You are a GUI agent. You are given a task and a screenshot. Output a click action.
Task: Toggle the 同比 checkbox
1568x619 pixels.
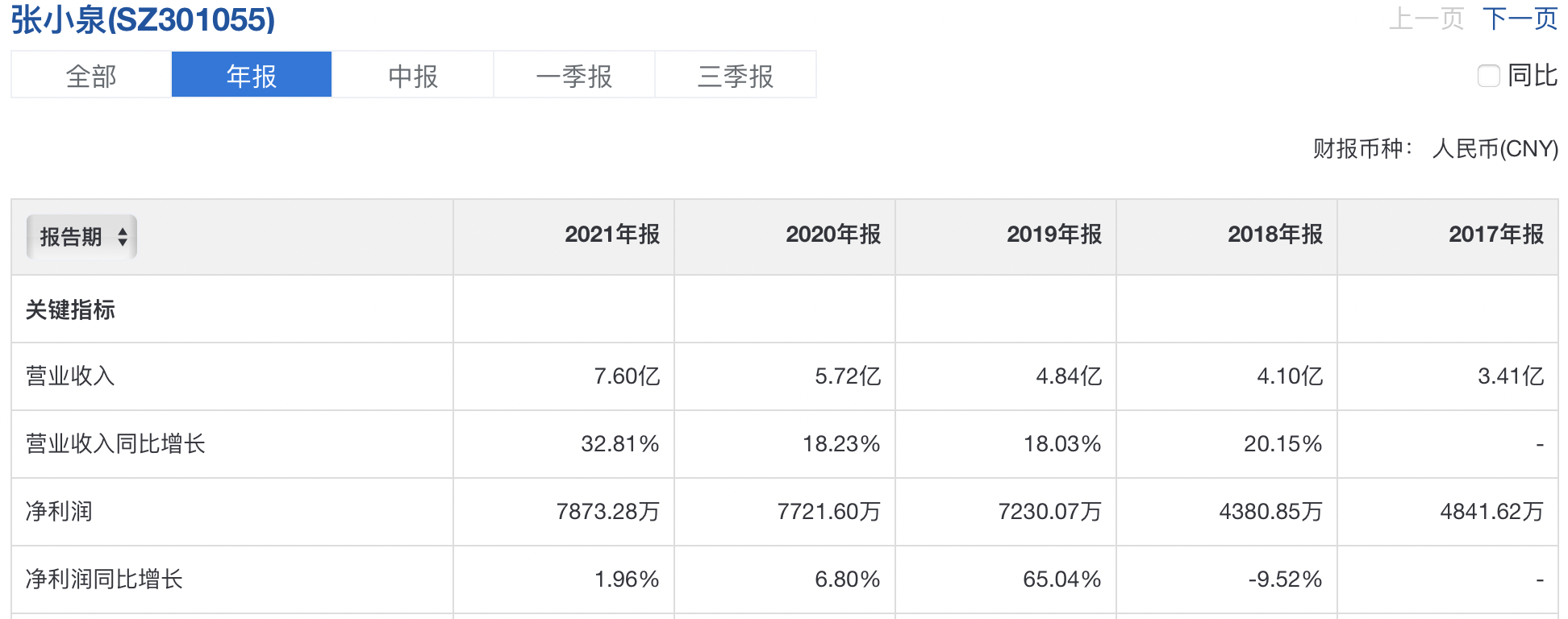tap(1488, 76)
